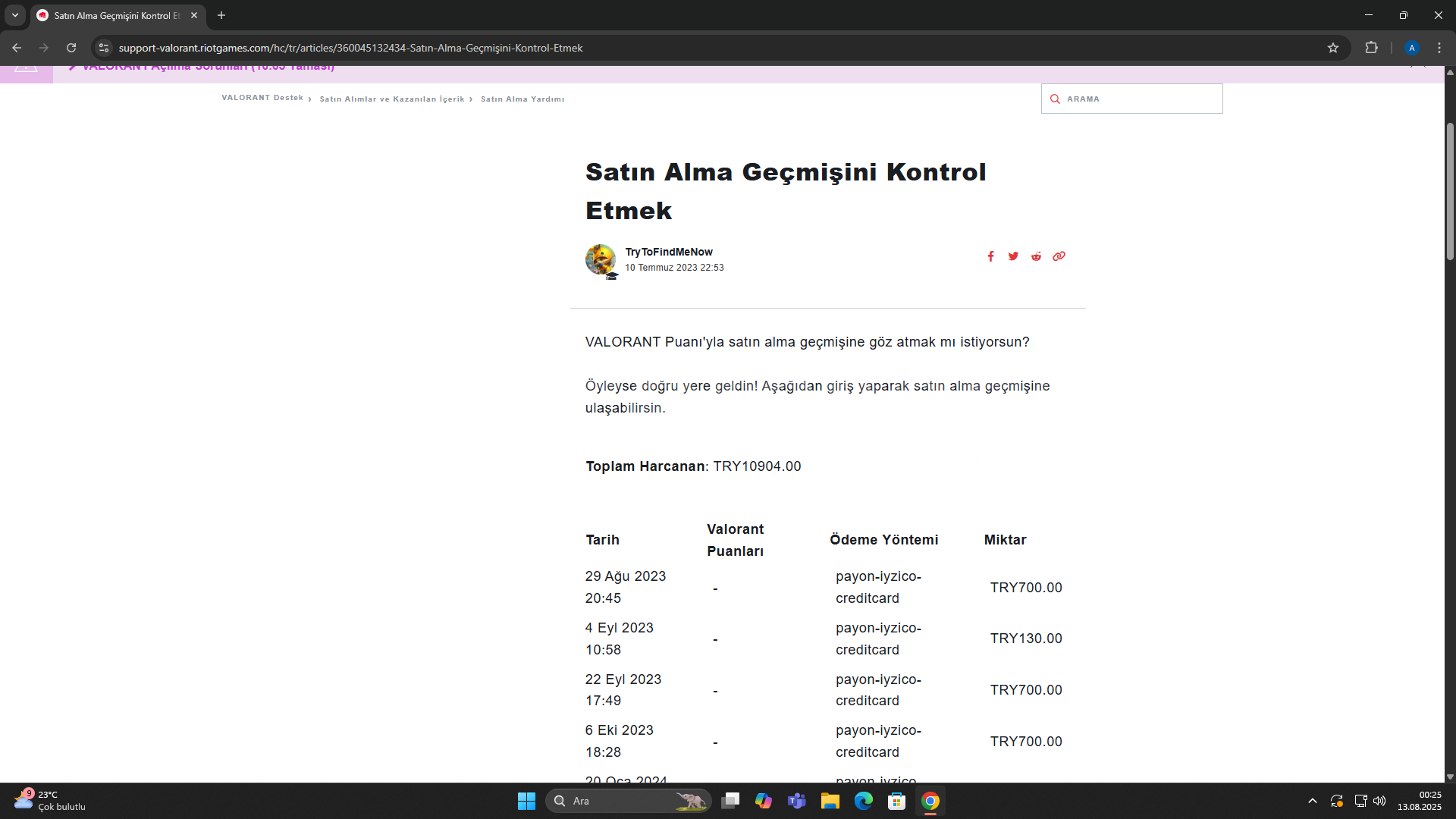Open Microsoft Teams from taskbar
Viewport: 1456px width, 819px height.
(x=797, y=801)
